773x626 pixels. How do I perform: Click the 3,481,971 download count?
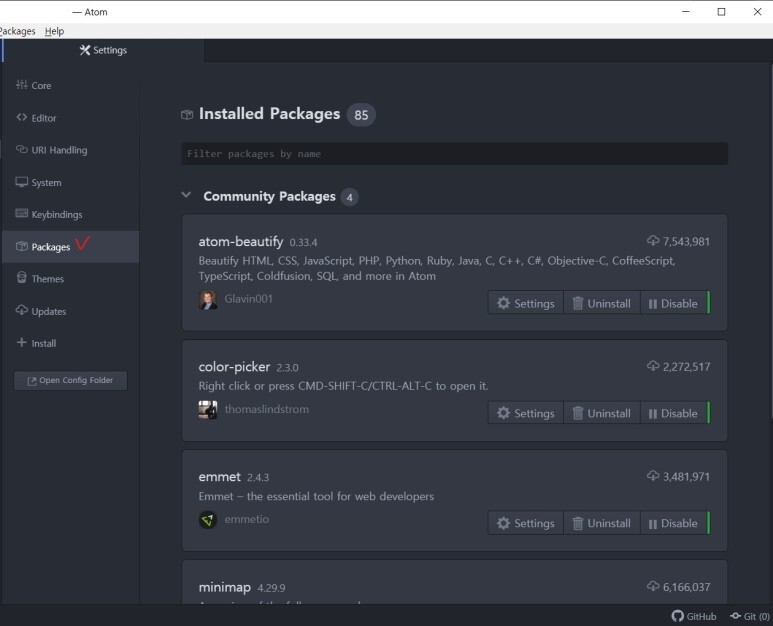coord(686,477)
